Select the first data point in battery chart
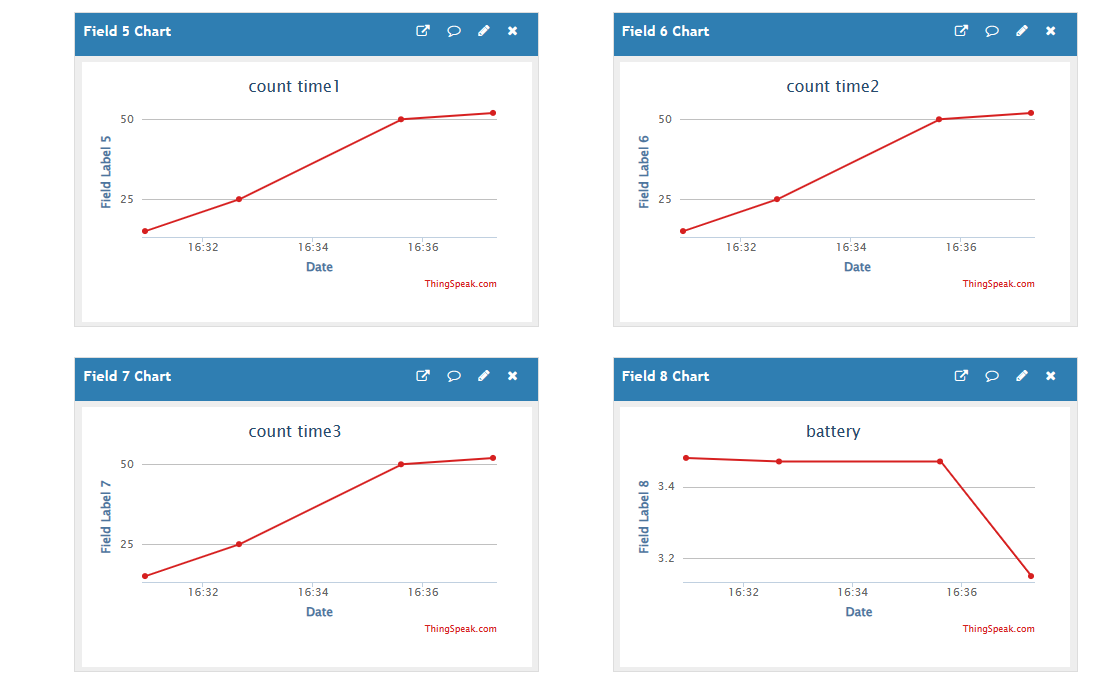The width and height of the screenshot is (1107, 692). click(x=686, y=458)
